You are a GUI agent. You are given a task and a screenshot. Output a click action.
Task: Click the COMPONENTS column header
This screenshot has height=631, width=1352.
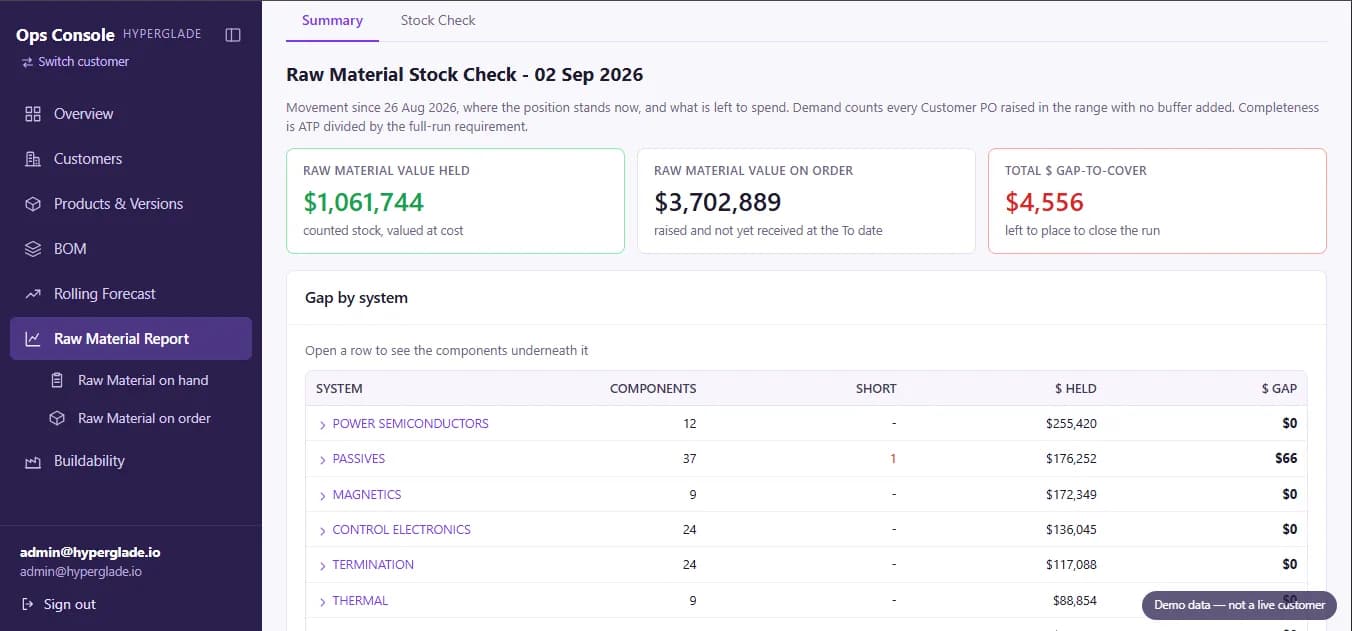[x=653, y=389]
